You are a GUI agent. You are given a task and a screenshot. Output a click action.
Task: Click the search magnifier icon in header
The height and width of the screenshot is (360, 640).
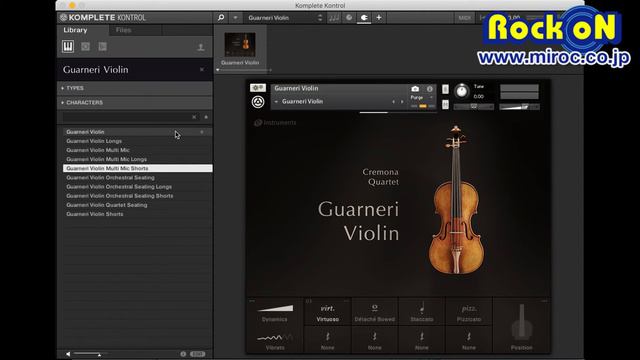point(221,18)
